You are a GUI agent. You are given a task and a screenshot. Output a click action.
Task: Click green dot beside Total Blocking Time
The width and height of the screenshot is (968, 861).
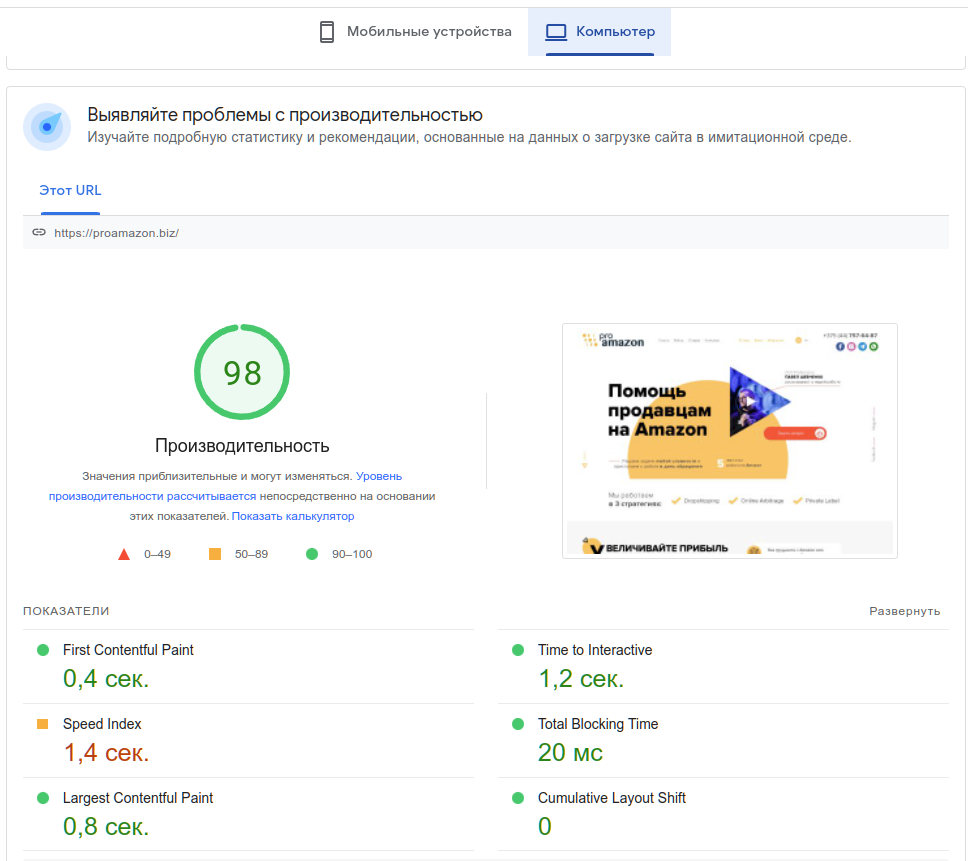tap(516, 723)
